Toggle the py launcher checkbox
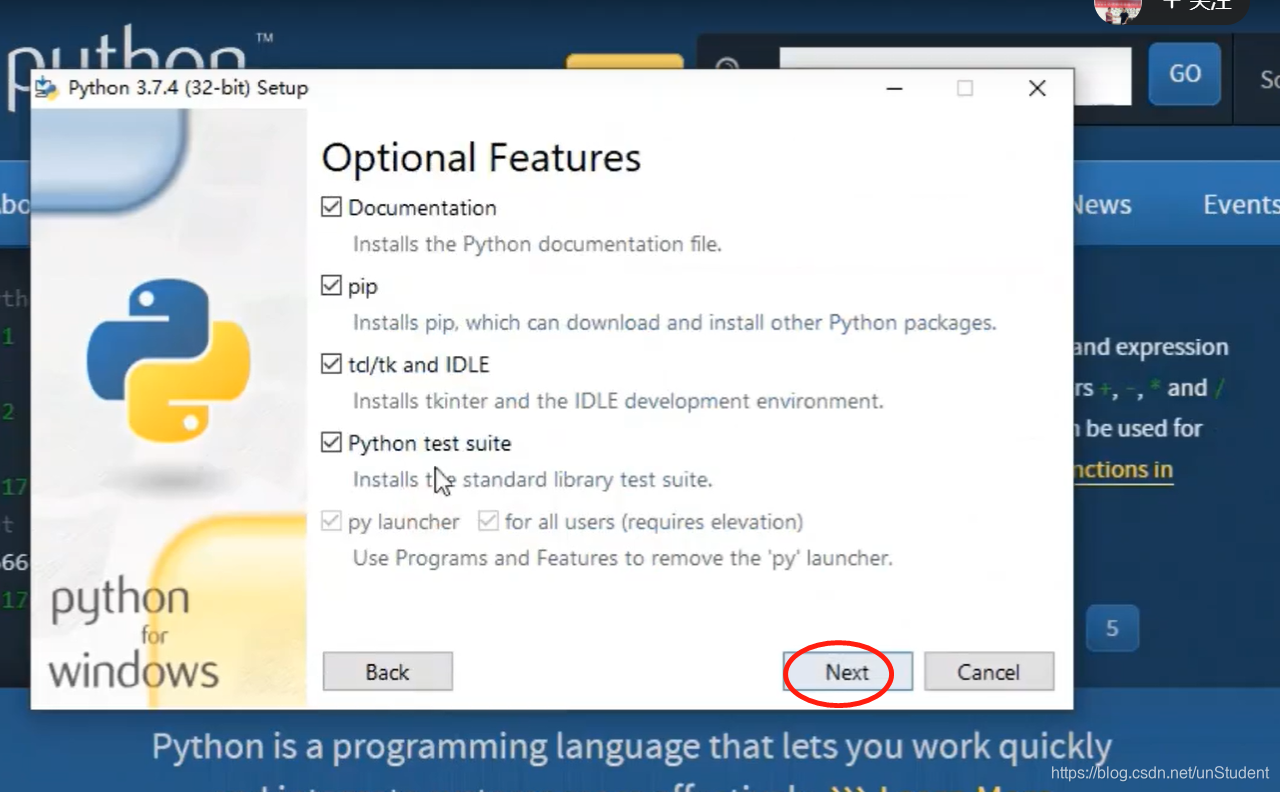 331,521
